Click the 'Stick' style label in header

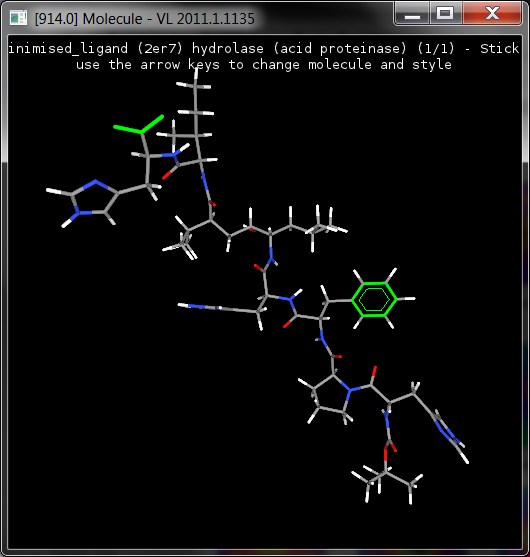[x=499, y=48]
